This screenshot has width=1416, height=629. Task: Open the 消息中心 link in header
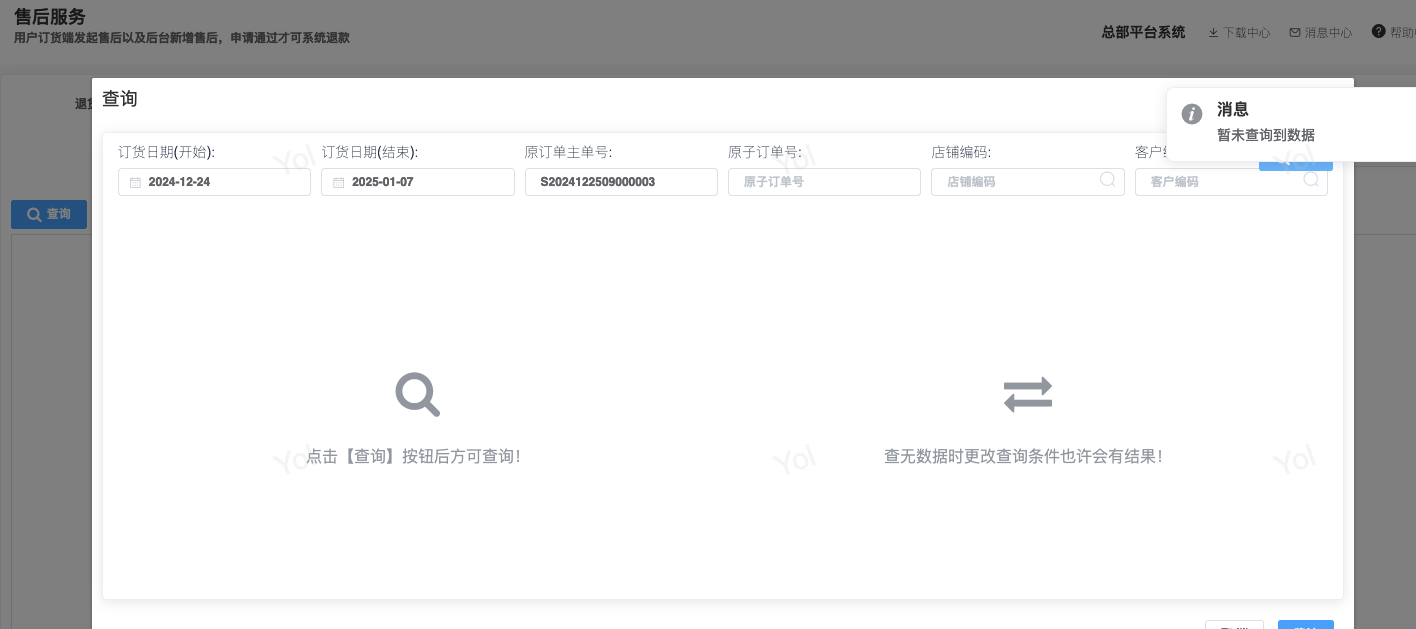coord(1328,32)
